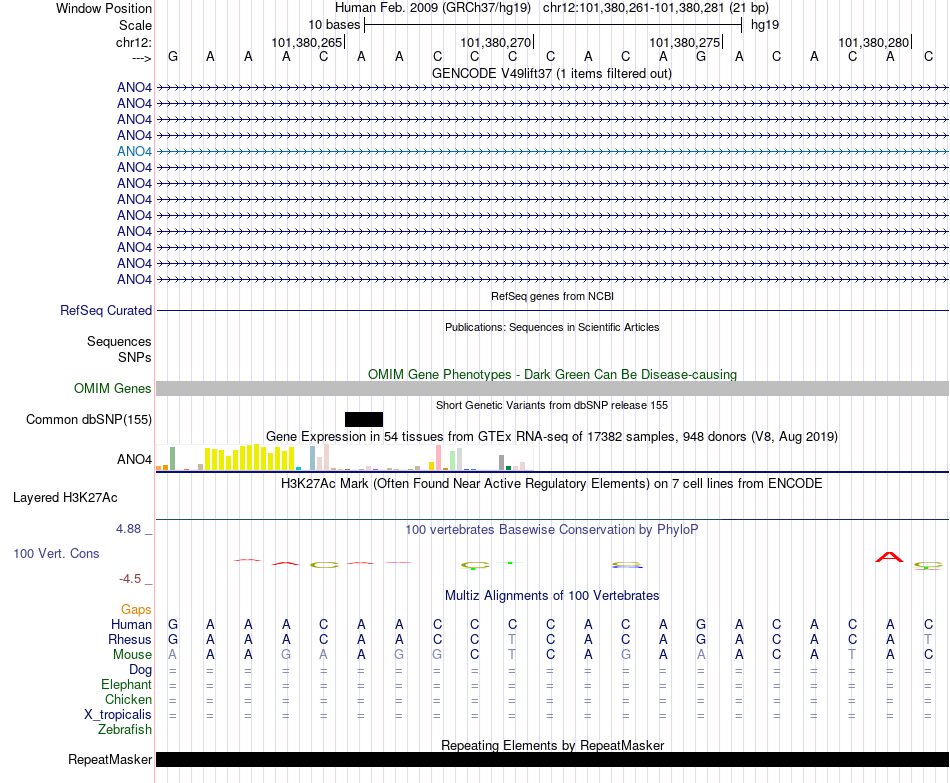Click the Zebrafish species label

[x=125, y=730]
